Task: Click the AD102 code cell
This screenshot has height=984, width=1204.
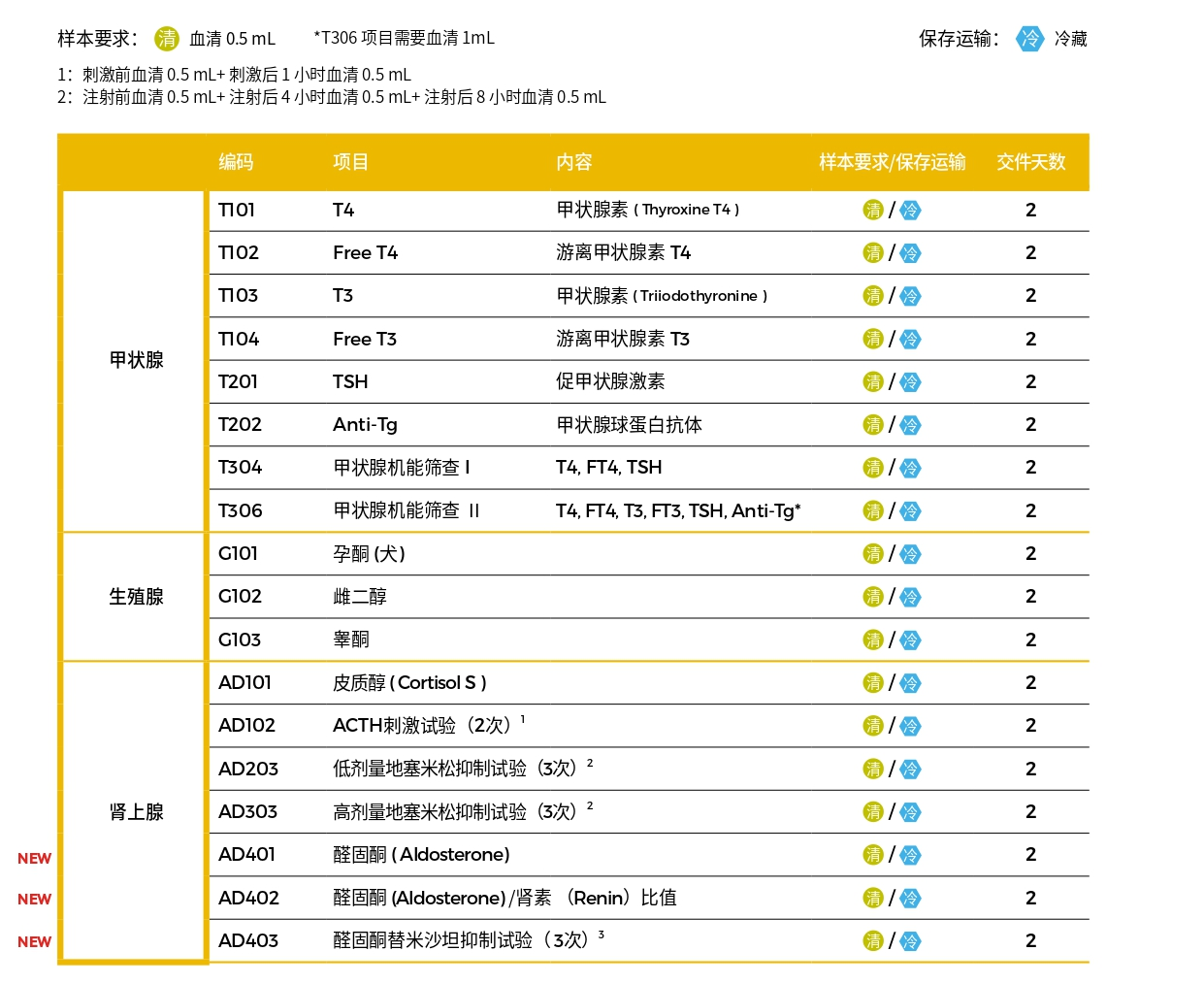Action: tap(246, 726)
